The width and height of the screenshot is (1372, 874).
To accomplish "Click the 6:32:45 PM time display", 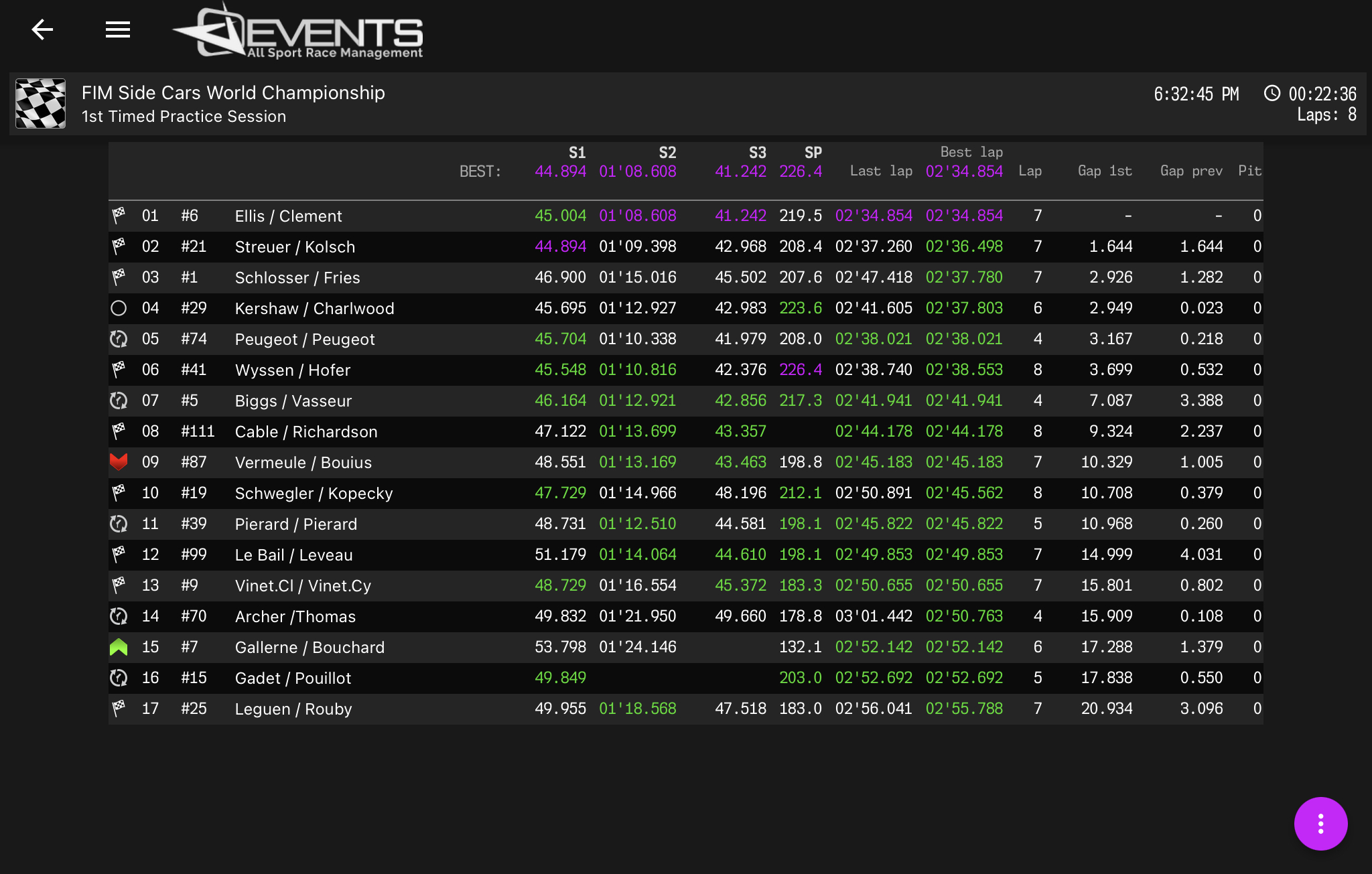I will point(1196,94).
